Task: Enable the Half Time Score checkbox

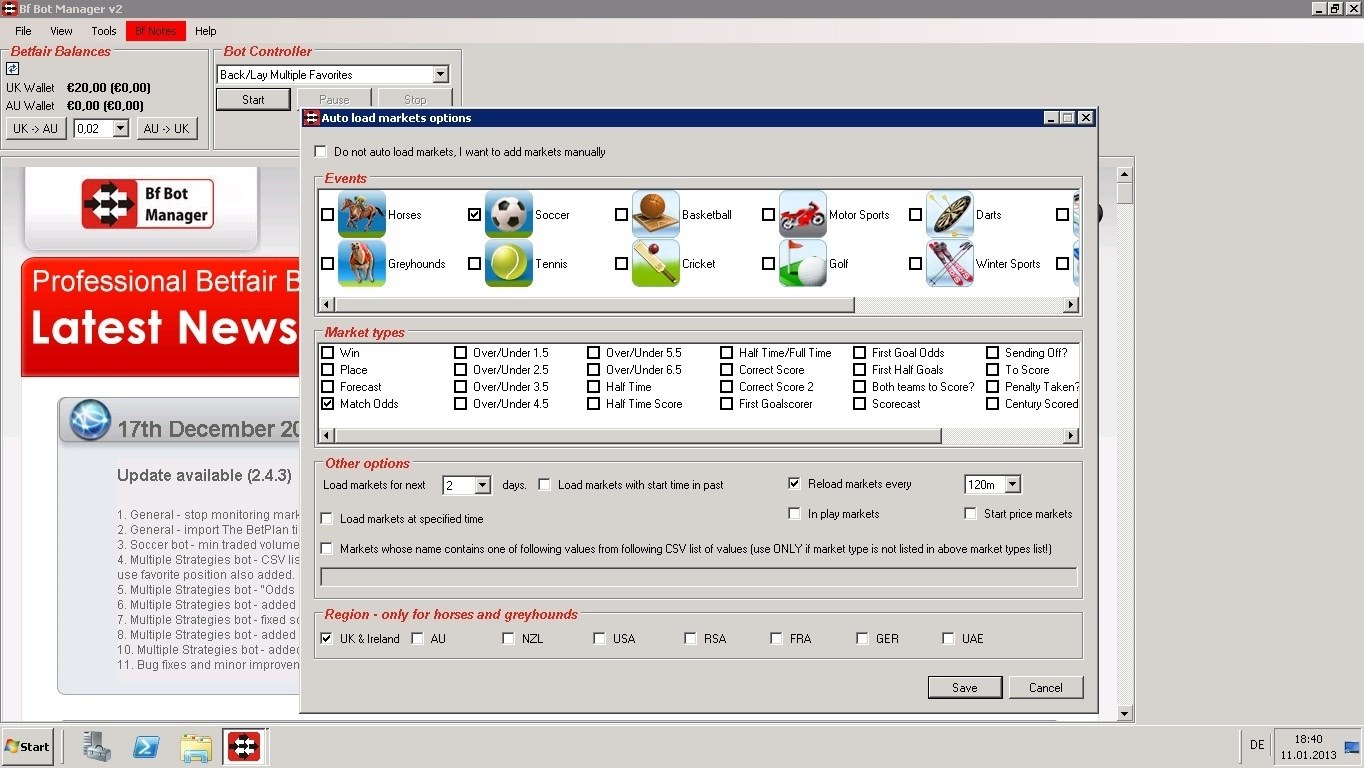Action: coord(594,404)
